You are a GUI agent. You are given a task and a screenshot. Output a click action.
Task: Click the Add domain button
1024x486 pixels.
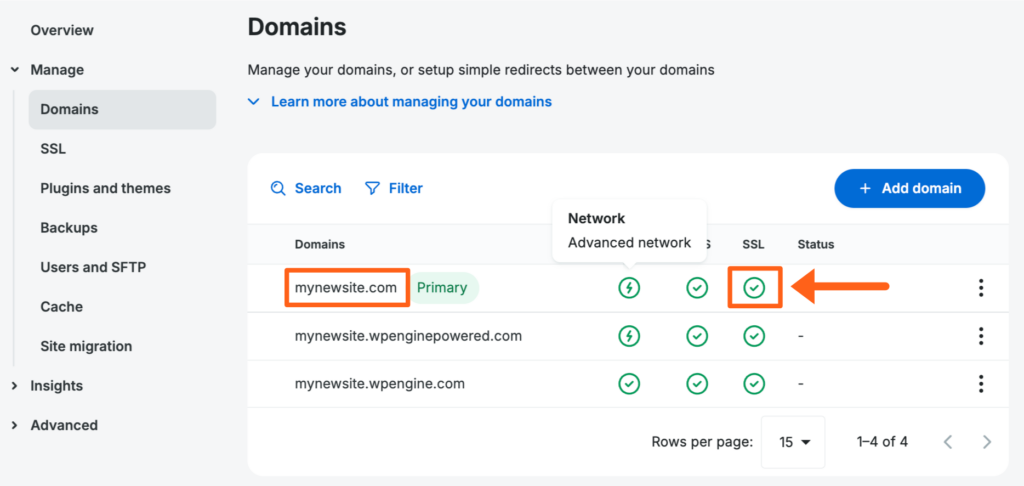909,188
